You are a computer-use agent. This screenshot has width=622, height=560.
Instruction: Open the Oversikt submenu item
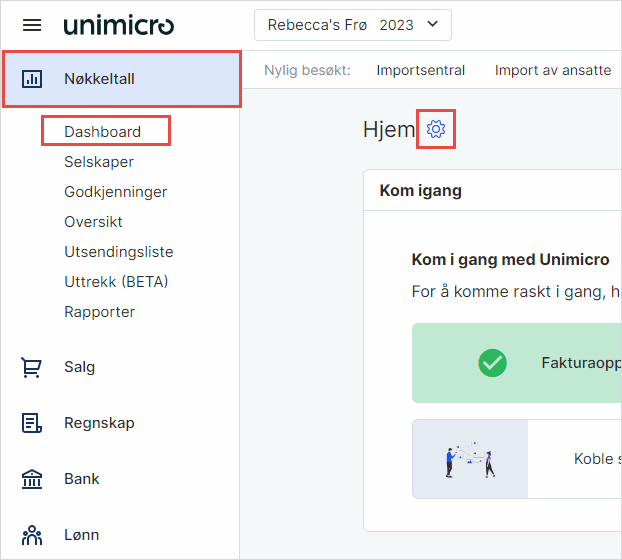(x=93, y=222)
